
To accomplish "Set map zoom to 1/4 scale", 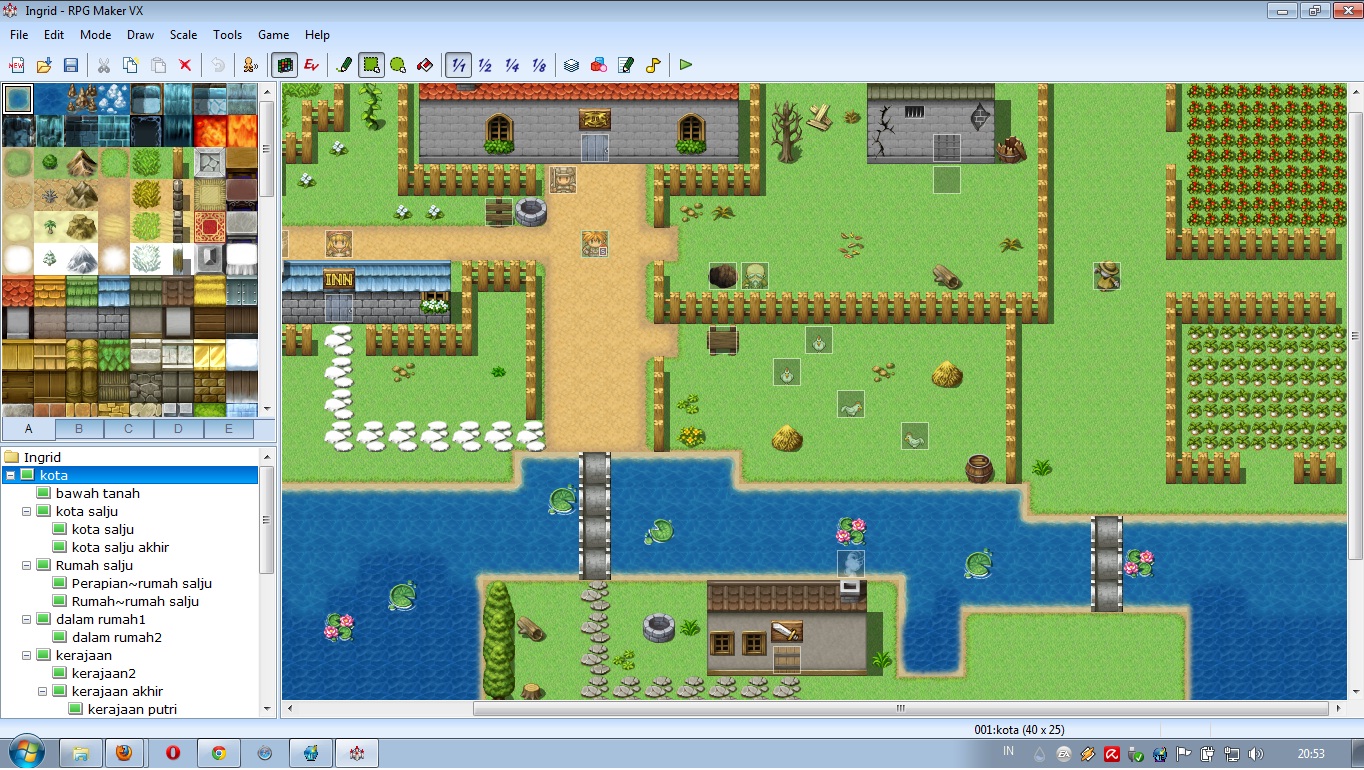I will 512,65.
